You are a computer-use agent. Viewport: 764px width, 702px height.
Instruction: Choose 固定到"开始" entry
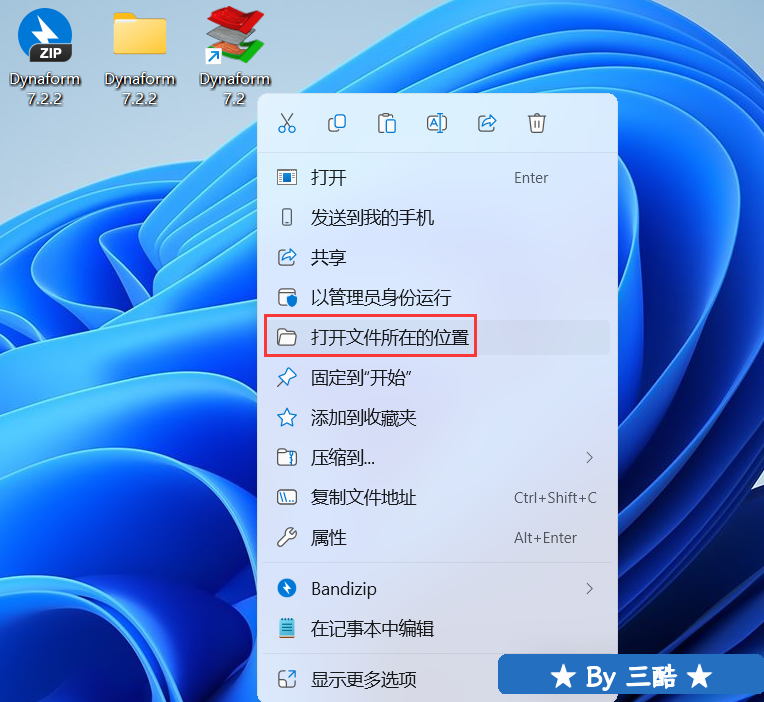437,378
